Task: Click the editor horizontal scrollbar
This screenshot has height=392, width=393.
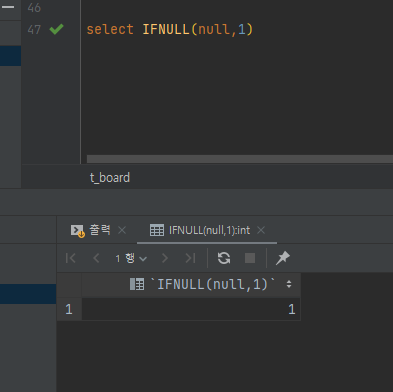Action: click(240, 159)
